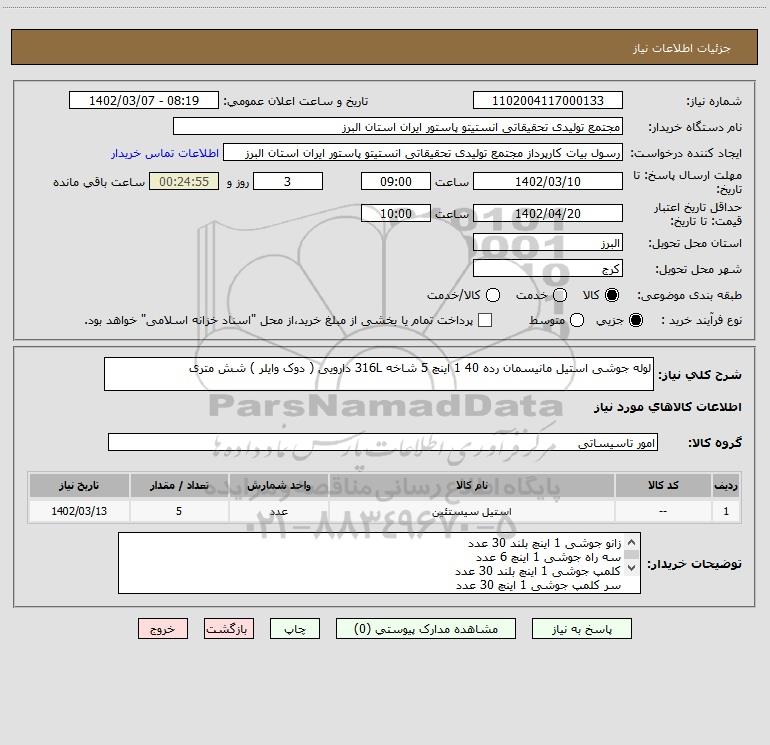Click the نام کالا column header
This screenshot has width=770, height=745.
click(471, 485)
